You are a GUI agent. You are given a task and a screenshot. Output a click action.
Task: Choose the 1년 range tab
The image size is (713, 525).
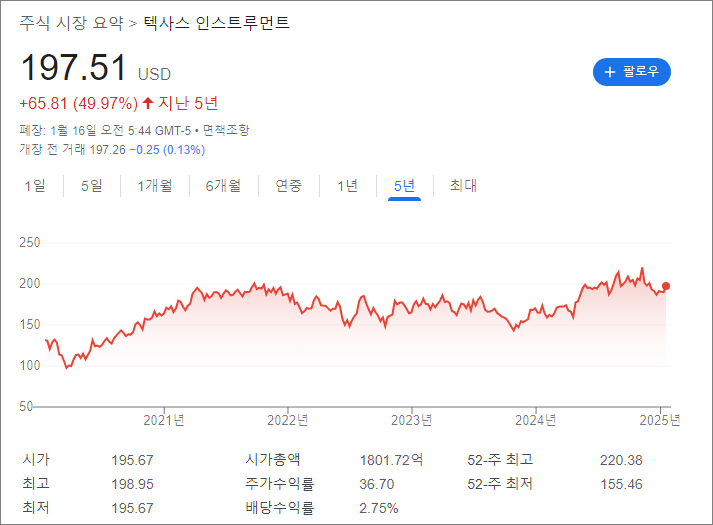(347, 185)
